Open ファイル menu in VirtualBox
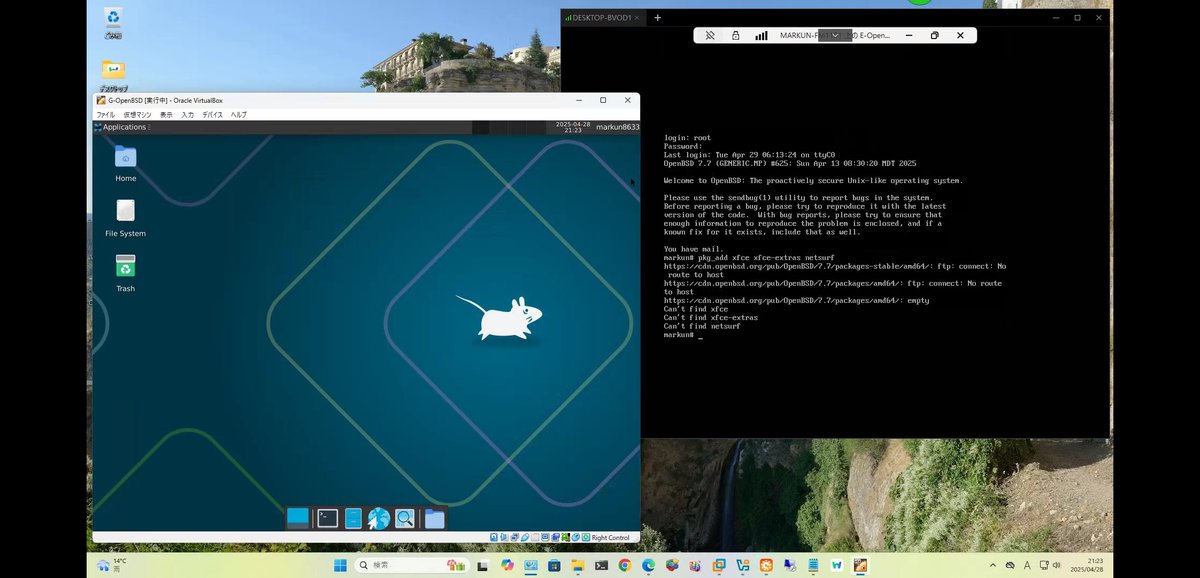Screen dimensions: 1200x578 [x=106, y=115]
